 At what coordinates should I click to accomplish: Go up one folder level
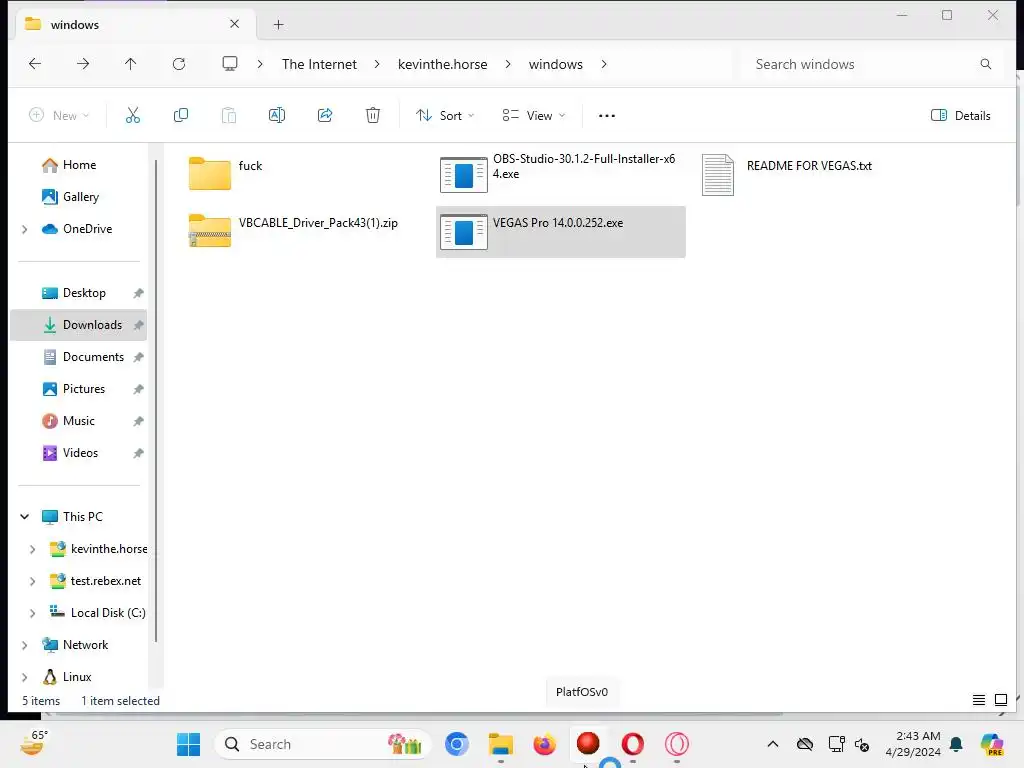(131, 64)
